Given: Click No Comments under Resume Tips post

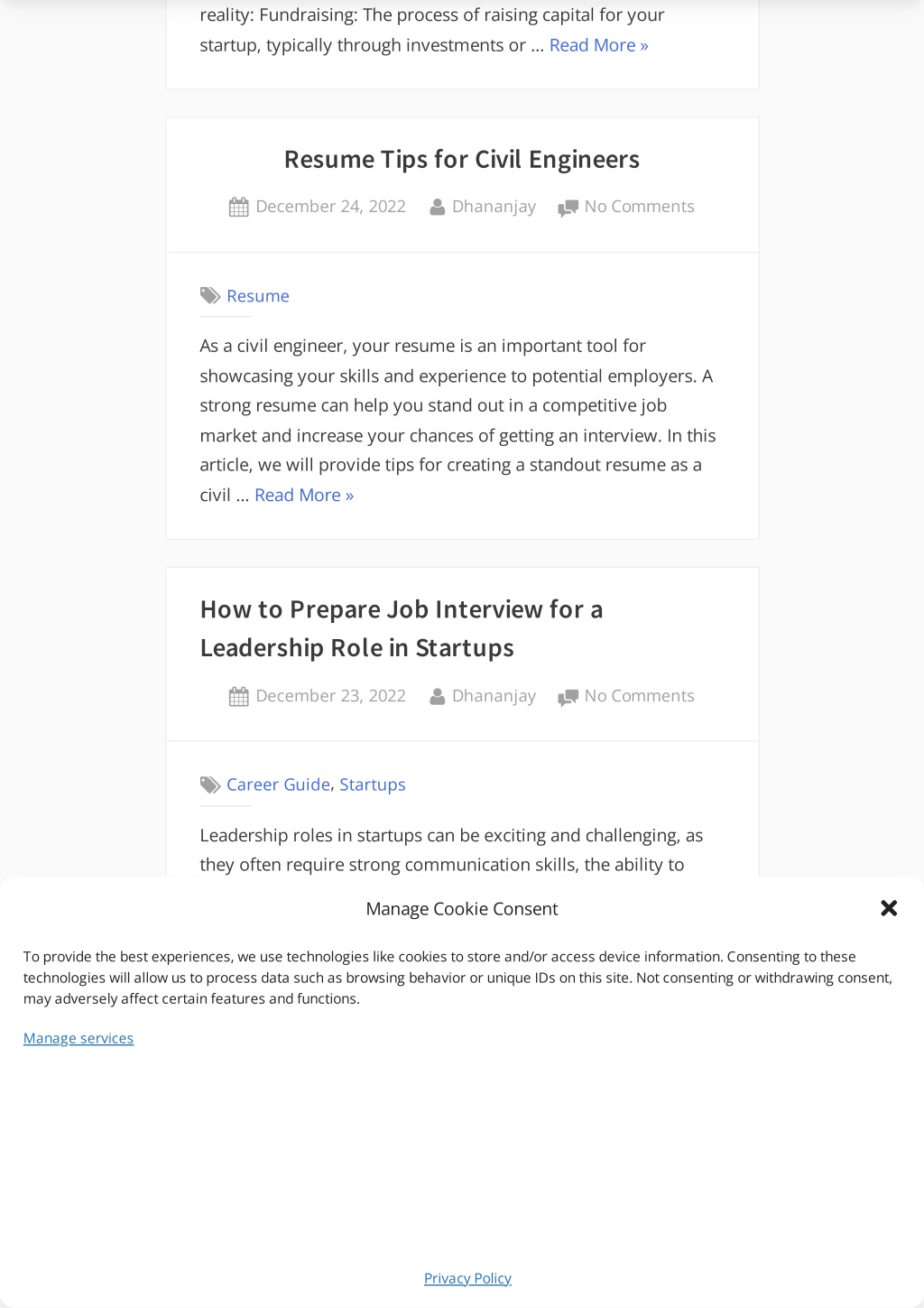Looking at the screenshot, I should pyautogui.click(x=640, y=207).
